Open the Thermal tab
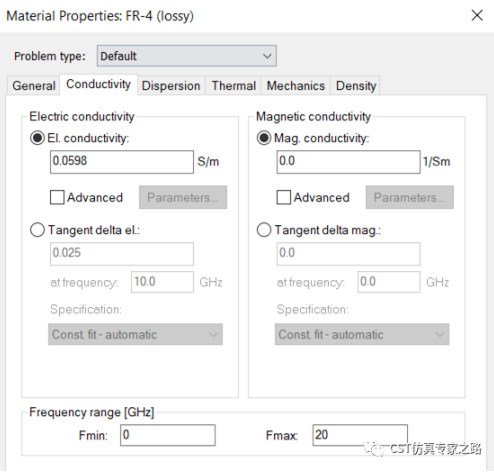This screenshot has height=474, width=494. pos(234,86)
